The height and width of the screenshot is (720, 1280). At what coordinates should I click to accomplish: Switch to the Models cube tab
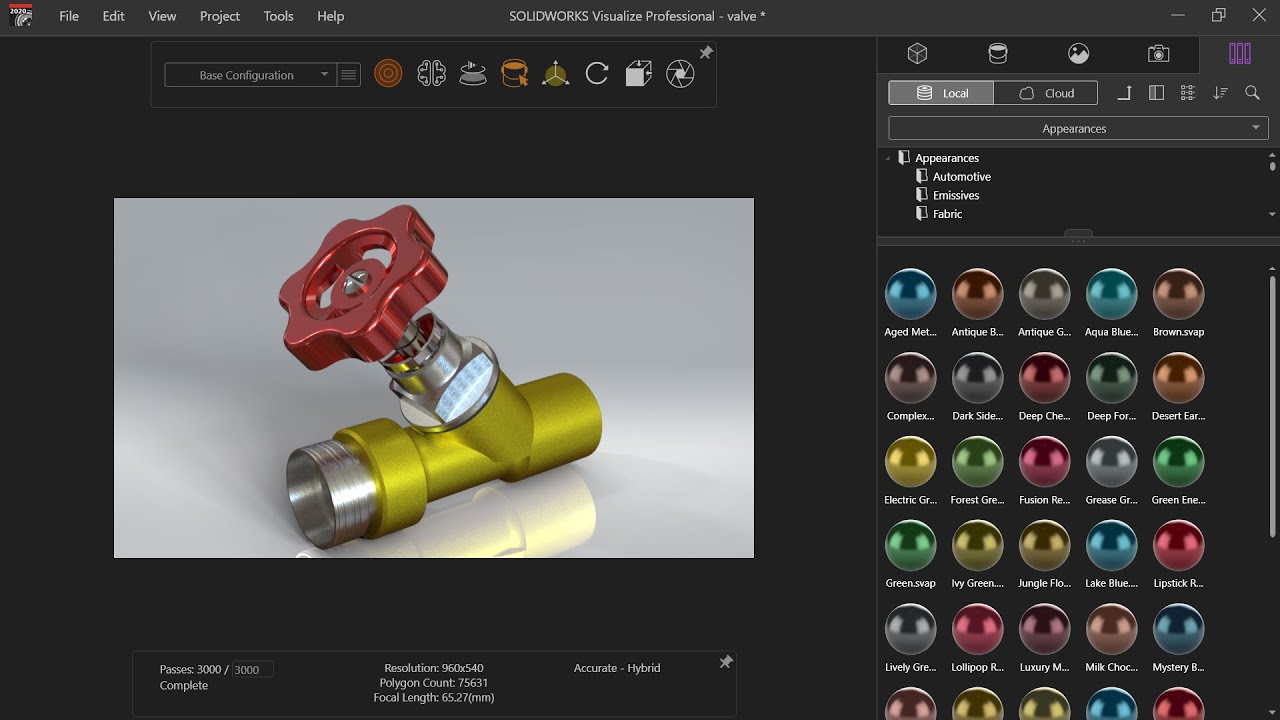(x=917, y=54)
